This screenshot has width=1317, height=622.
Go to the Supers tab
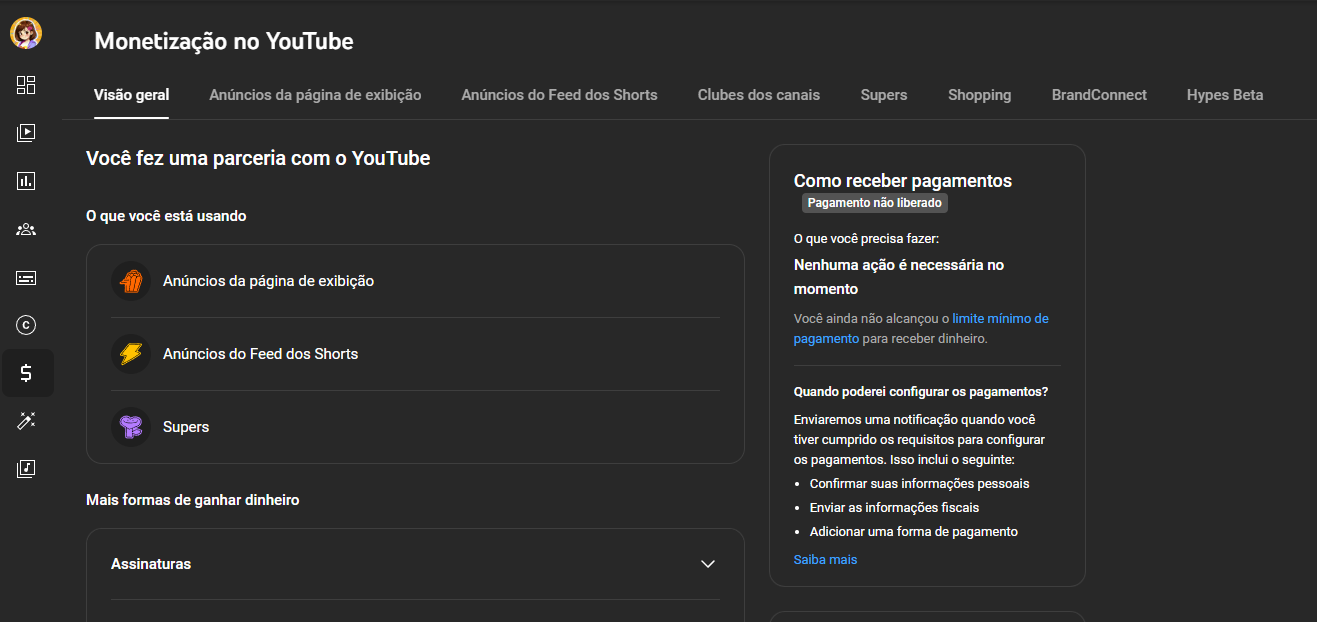883,95
